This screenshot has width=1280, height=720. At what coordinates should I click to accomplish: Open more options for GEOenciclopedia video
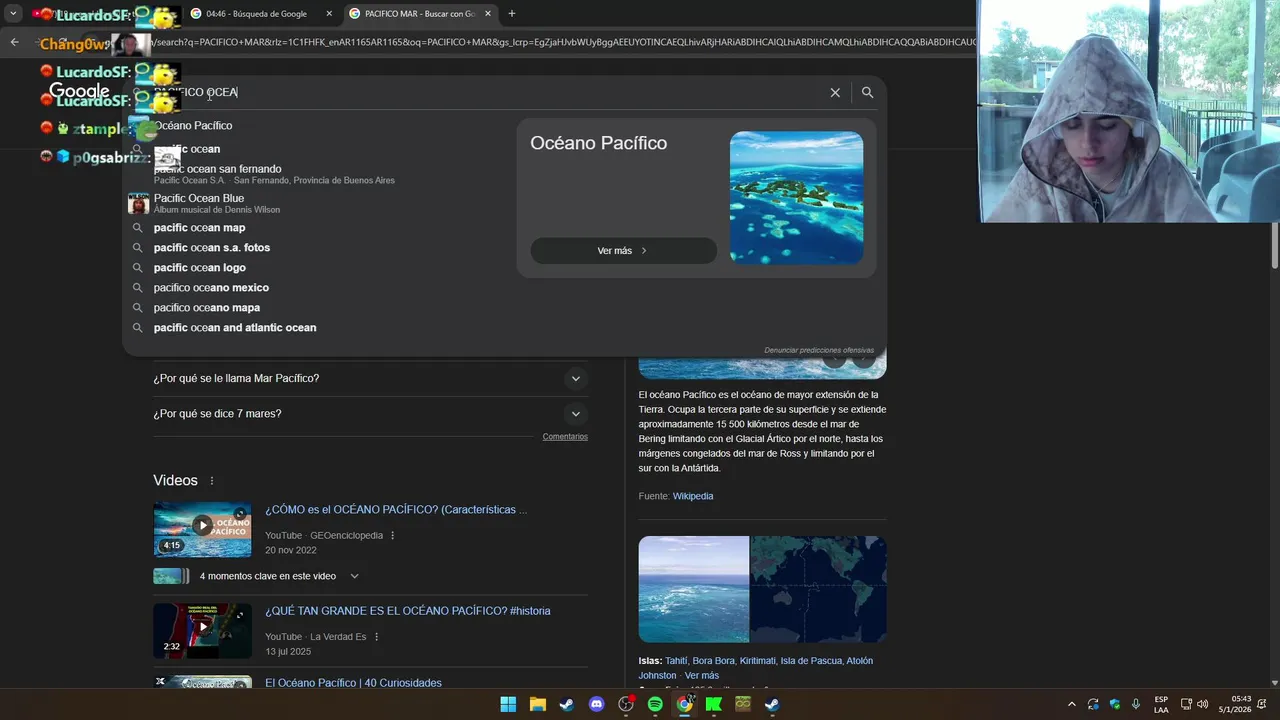[x=392, y=536]
